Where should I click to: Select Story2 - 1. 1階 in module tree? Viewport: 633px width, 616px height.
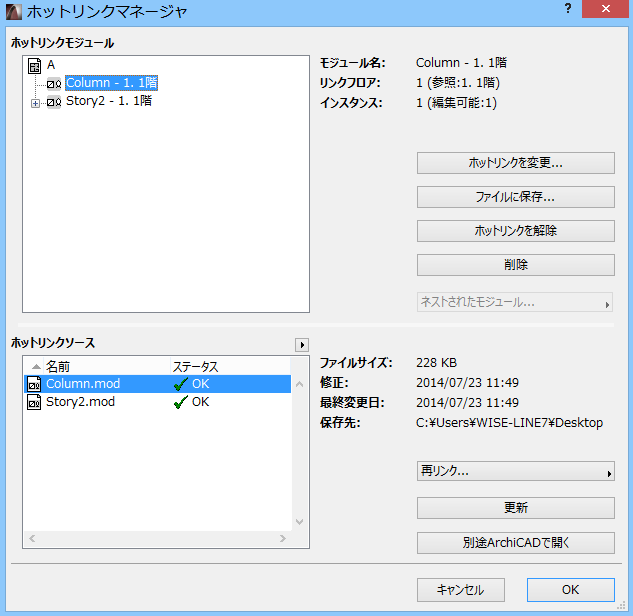[x=109, y=101]
